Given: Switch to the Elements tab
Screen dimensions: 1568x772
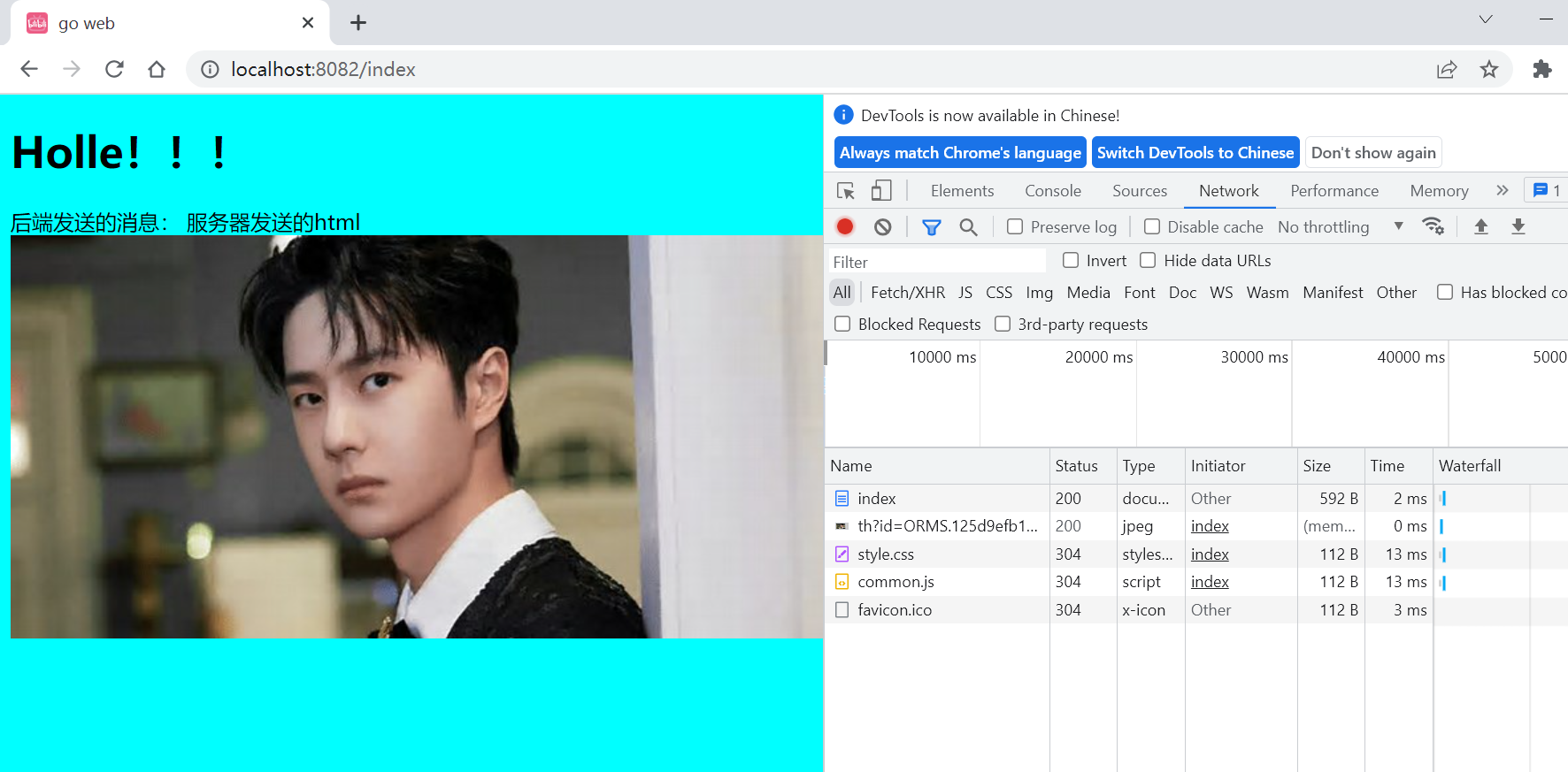Looking at the screenshot, I should [962, 191].
